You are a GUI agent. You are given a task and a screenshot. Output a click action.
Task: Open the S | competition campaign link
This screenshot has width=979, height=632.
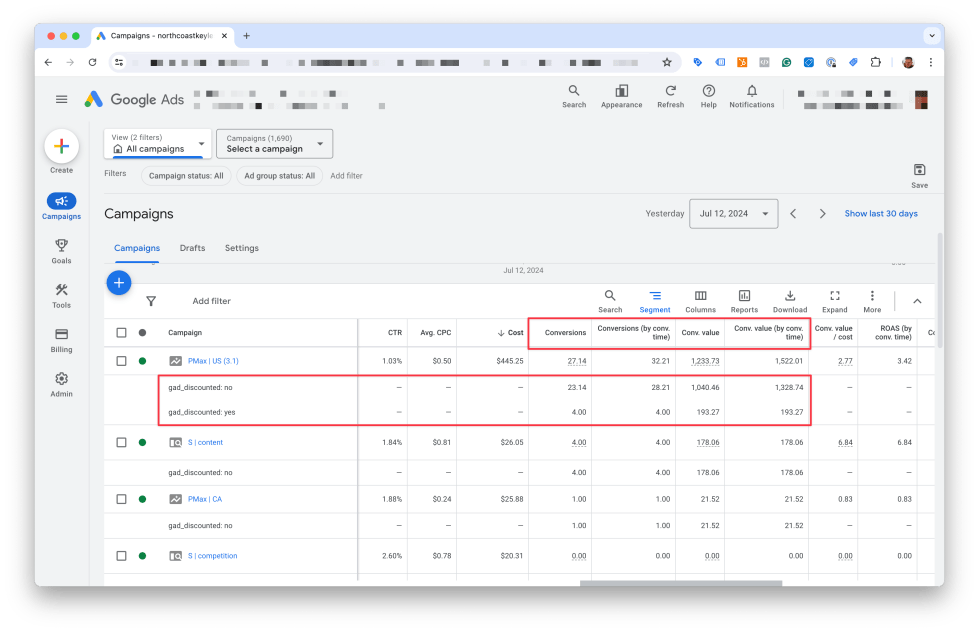pos(212,556)
